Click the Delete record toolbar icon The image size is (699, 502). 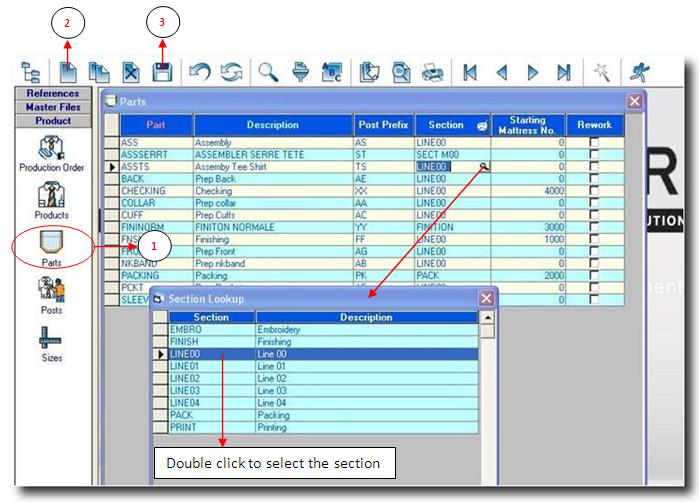(131, 71)
